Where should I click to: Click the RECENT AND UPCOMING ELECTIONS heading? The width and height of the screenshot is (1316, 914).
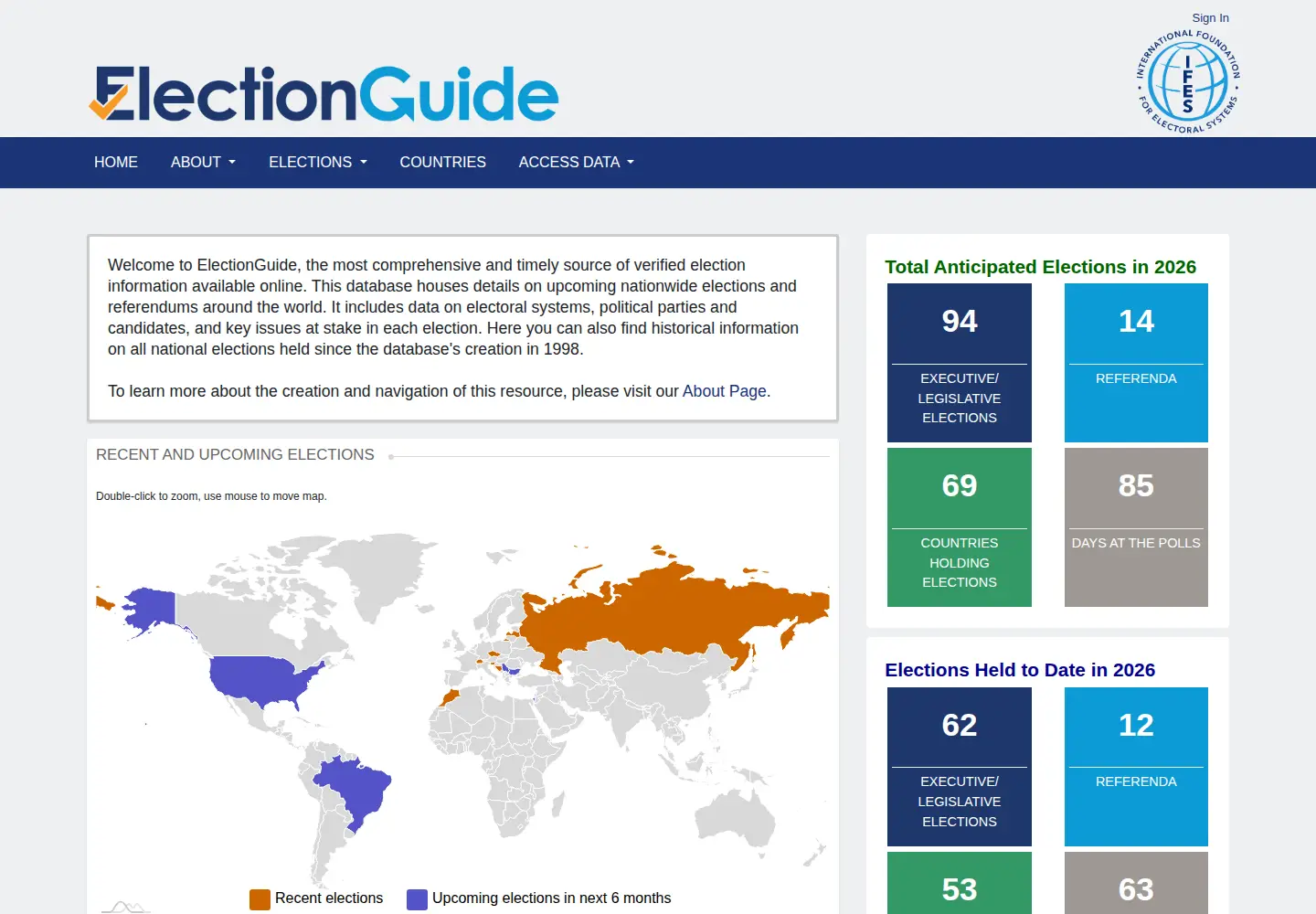235,454
